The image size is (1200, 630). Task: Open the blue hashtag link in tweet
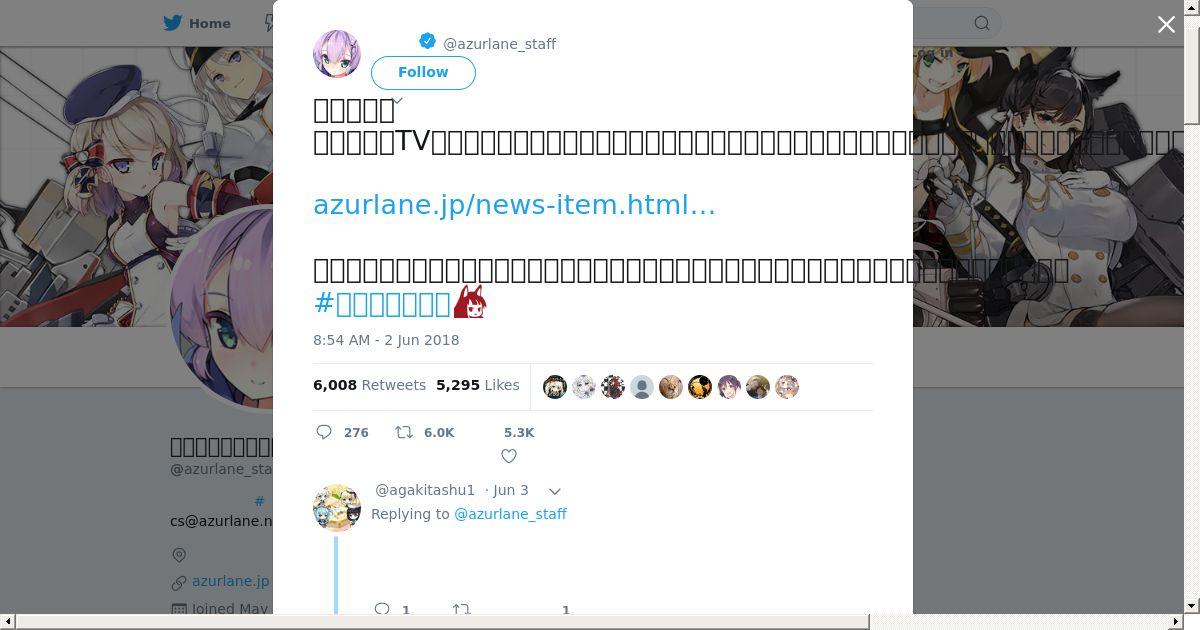[x=382, y=303]
